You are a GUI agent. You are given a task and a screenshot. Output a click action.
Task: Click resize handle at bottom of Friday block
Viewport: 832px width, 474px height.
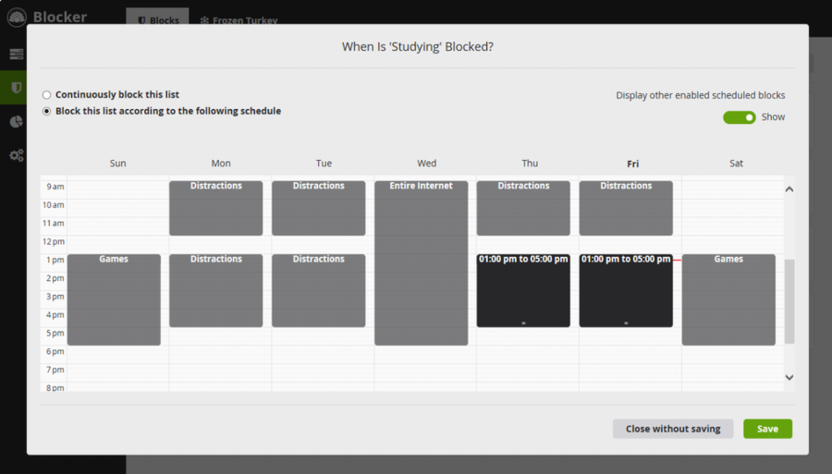coord(626,323)
